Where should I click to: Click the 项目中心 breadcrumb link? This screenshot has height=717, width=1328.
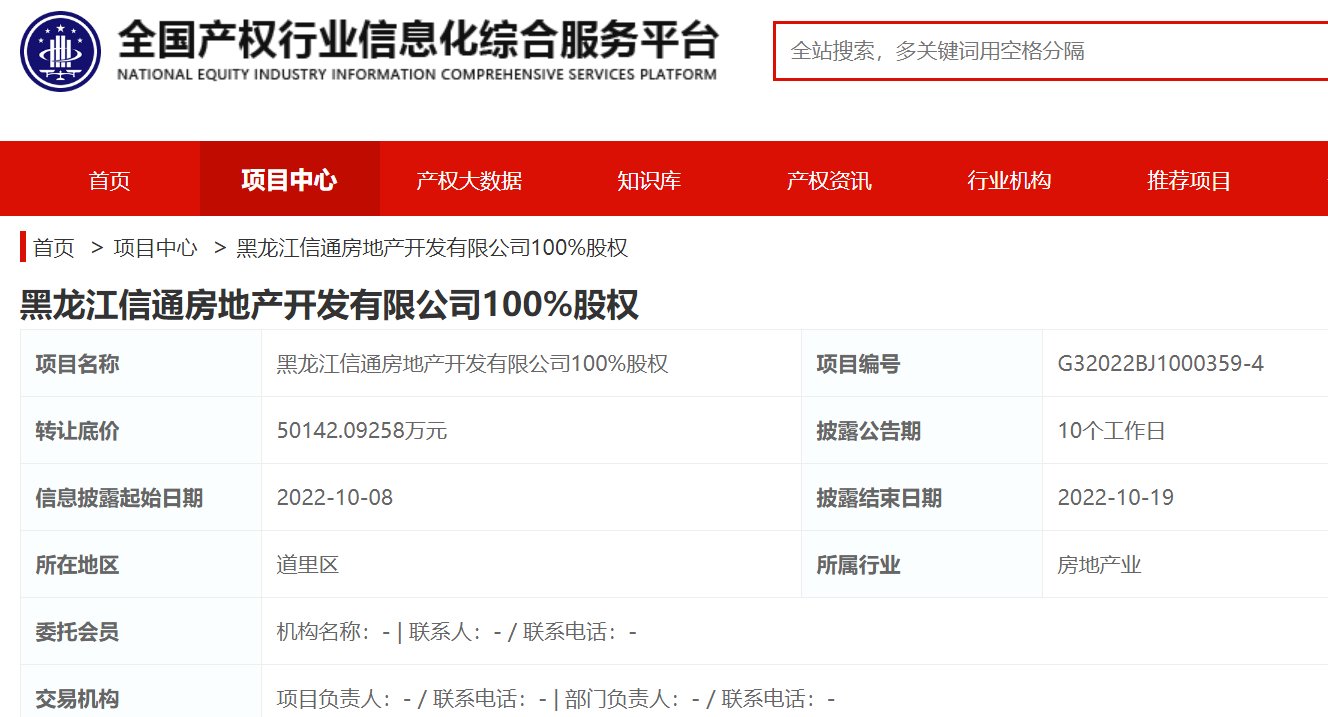tap(155, 248)
